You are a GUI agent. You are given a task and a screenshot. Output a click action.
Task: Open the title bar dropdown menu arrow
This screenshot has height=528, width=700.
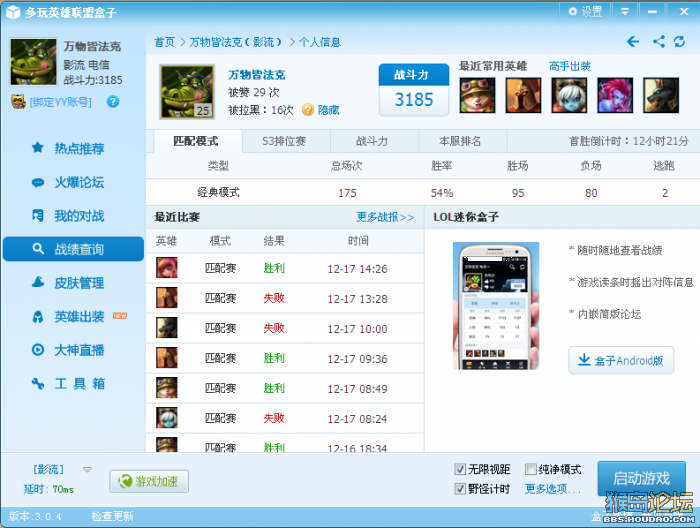coord(625,12)
